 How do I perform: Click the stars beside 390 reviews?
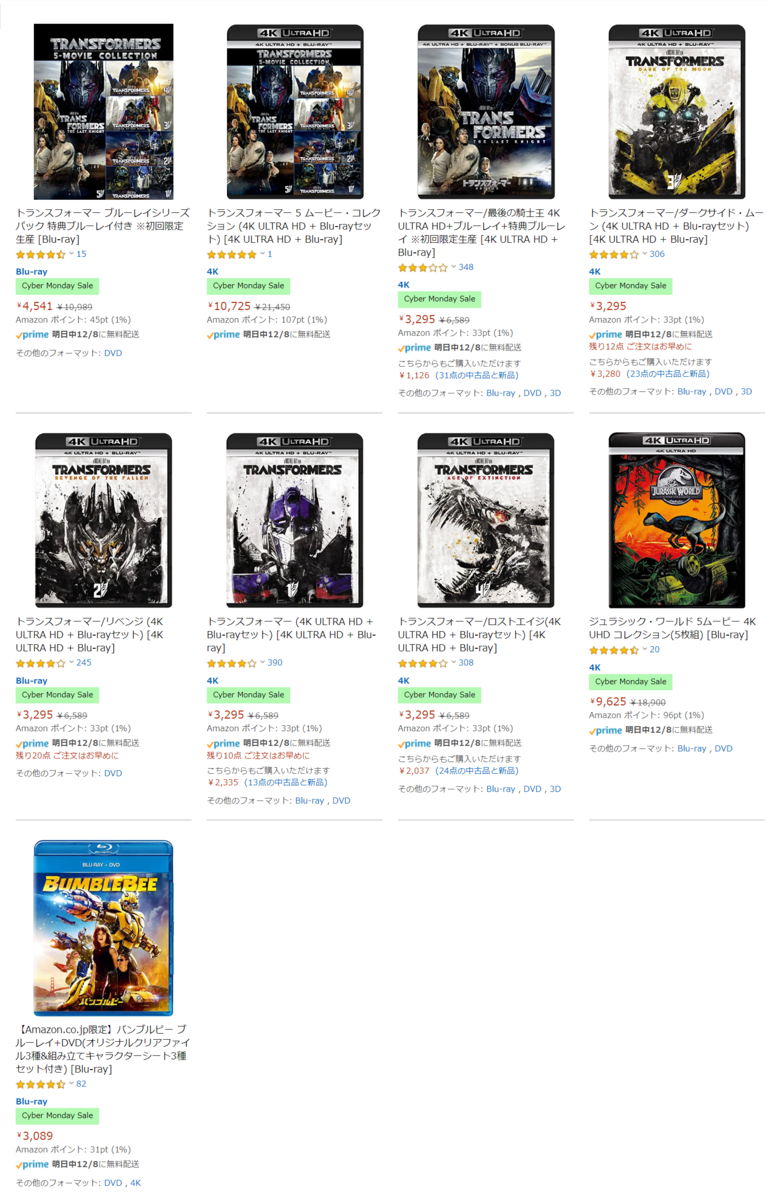pyautogui.click(x=232, y=663)
